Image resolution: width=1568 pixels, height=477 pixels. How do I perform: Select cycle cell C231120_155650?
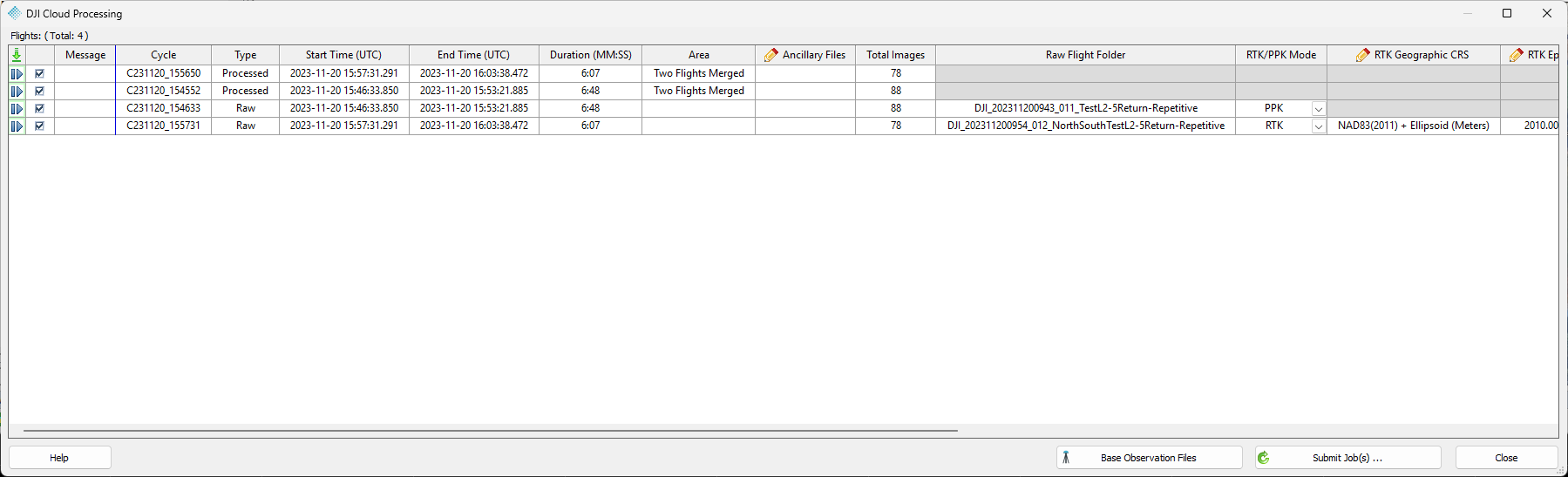click(x=164, y=73)
